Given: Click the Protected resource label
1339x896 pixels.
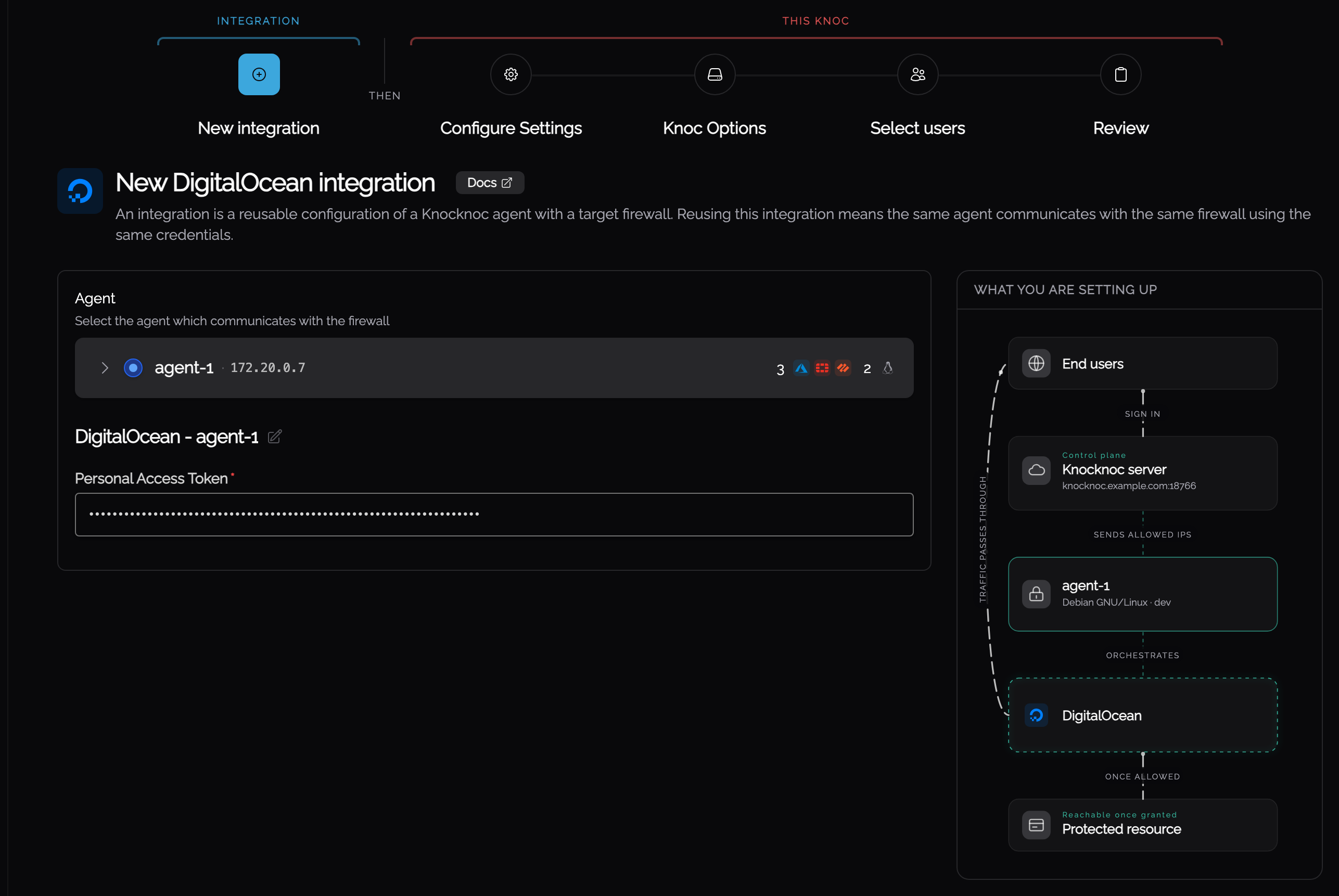Looking at the screenshot, I should pyautogui.click(x=1121, y=829).
